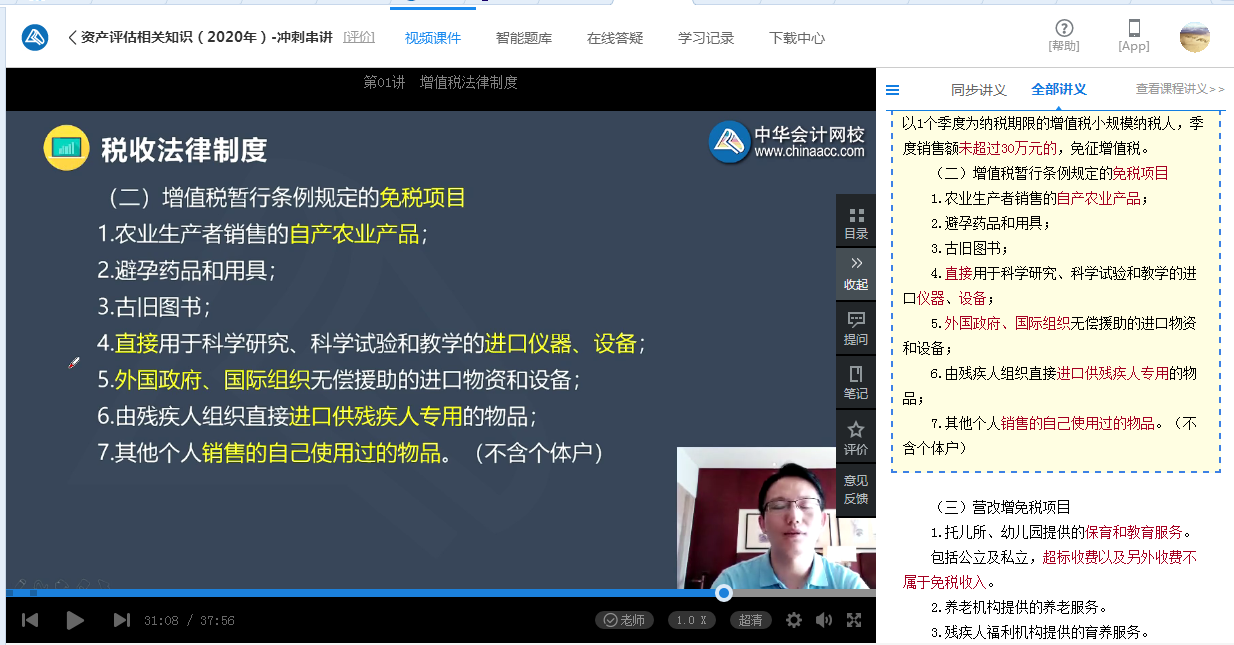Open the 笔记 notes panel

pos(856,383)
